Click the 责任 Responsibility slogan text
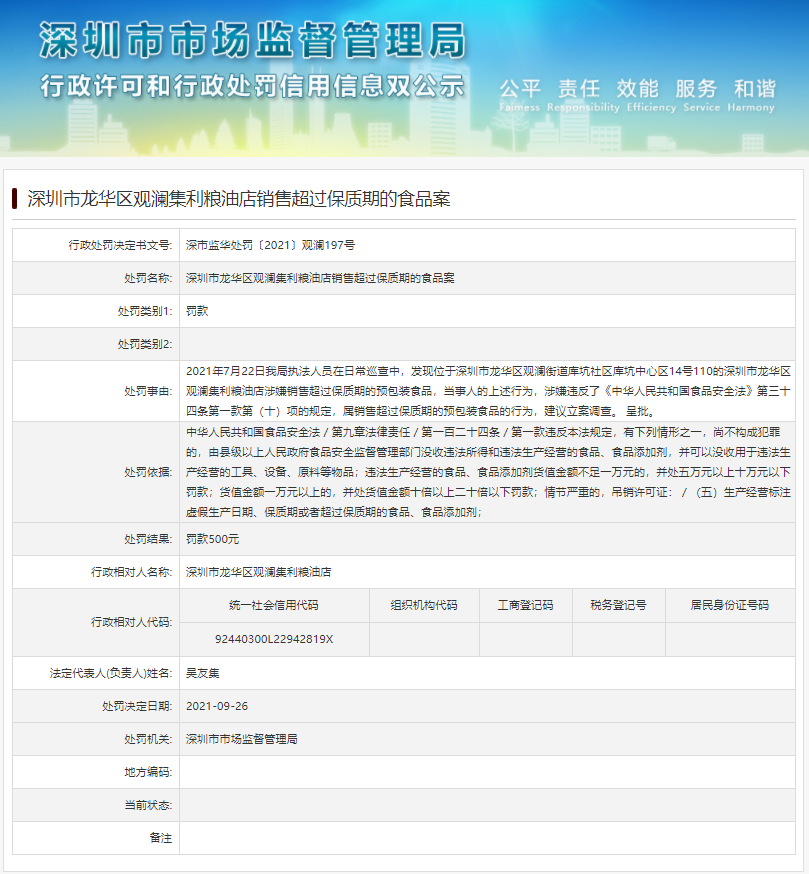The image size is (809, 874). [583, 95]
